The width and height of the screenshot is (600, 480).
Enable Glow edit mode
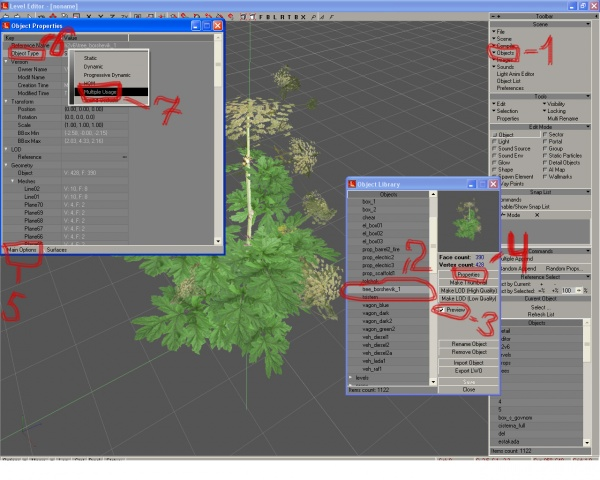501,163
